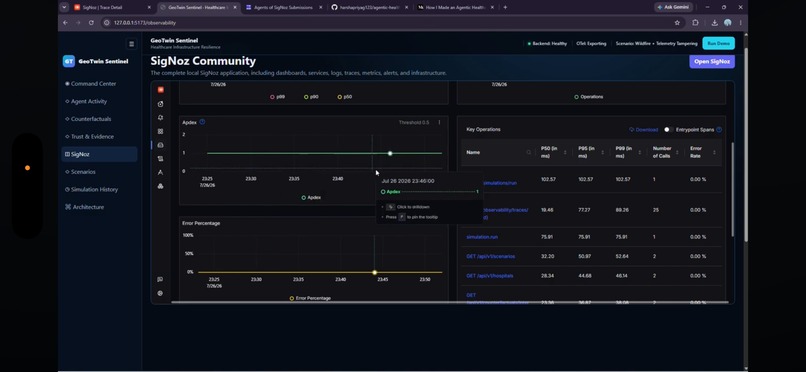Click the Key Operations table vertical scrollbar
Screen dimensions: 806x372
pos(732,190)
